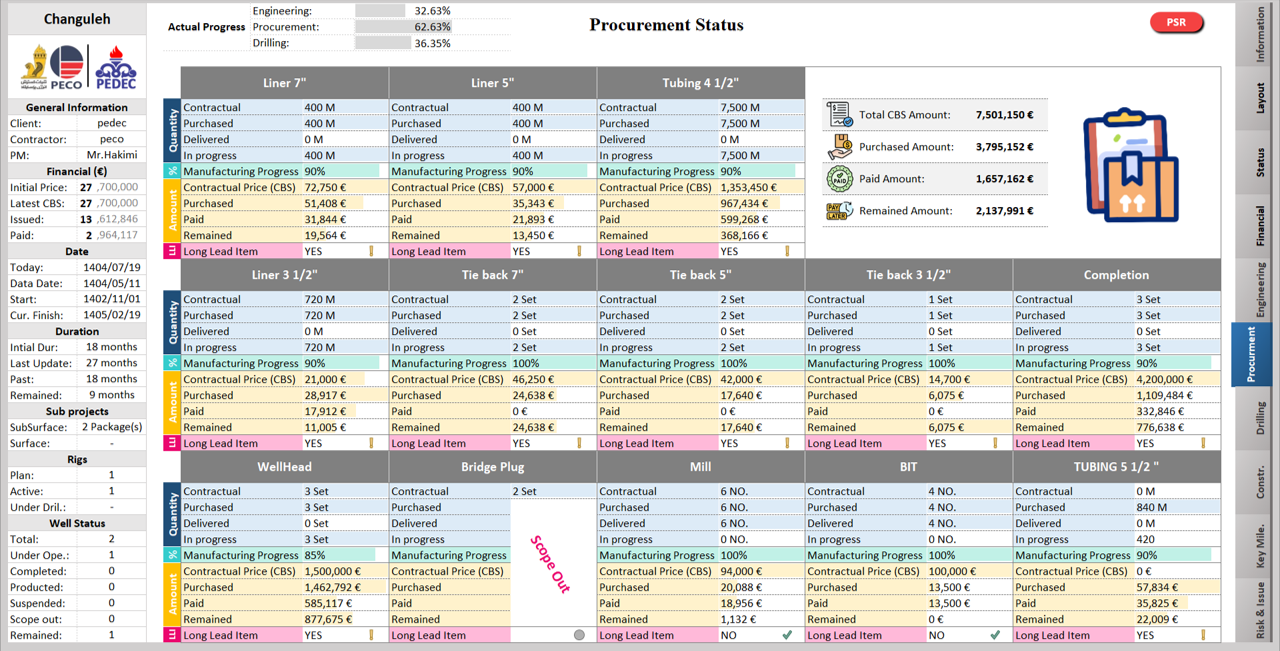Select the Key Mile. side tab

click(x=1260, y=546)
